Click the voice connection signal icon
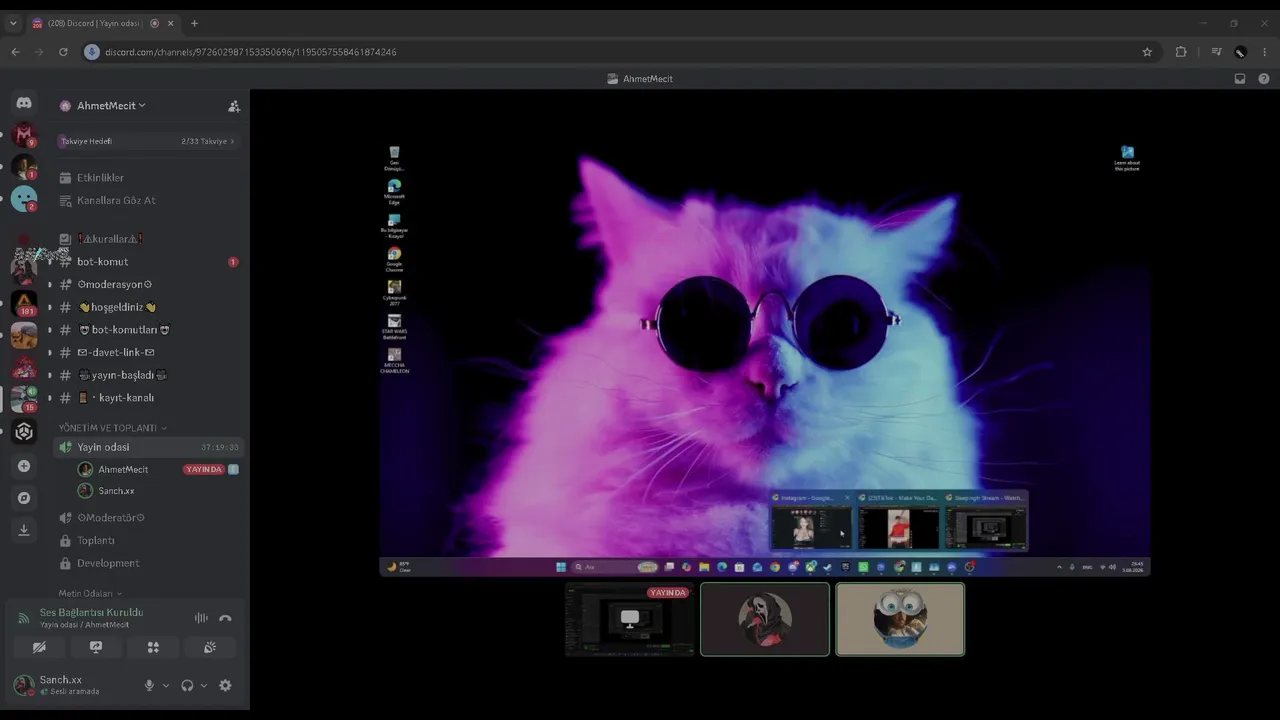The width and height of the screenshot is (1280, 720). point(24,619)
